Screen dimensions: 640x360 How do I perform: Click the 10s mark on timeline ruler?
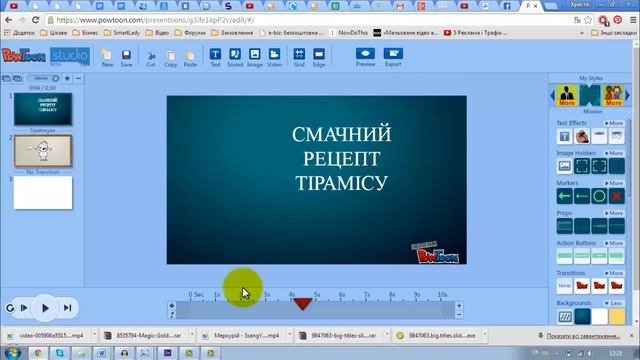pos(442,294)
